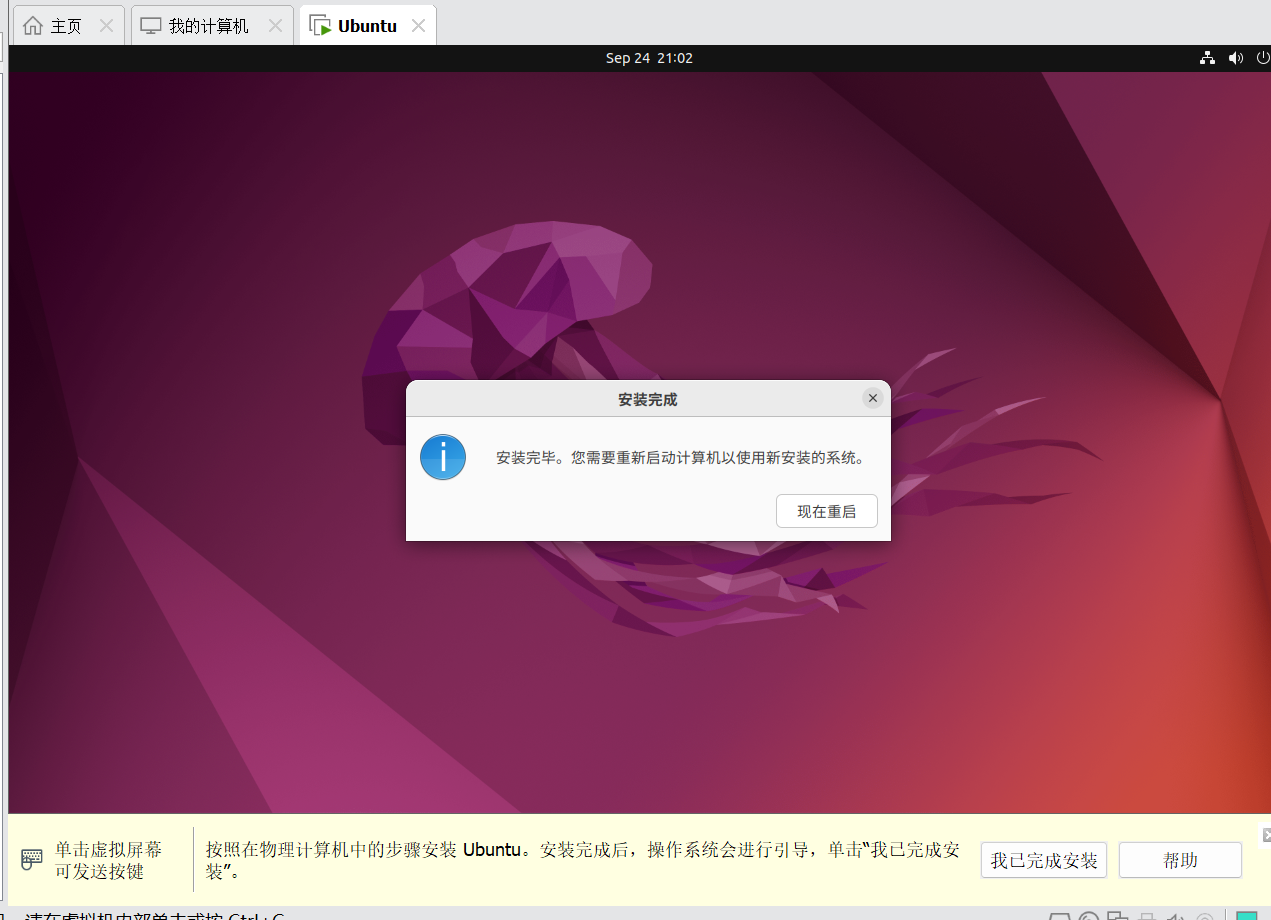Viewport: 1271px width, 920px height.
Task: Open the power icon in Ubuntu top bar
Action: pos(1263,58)
